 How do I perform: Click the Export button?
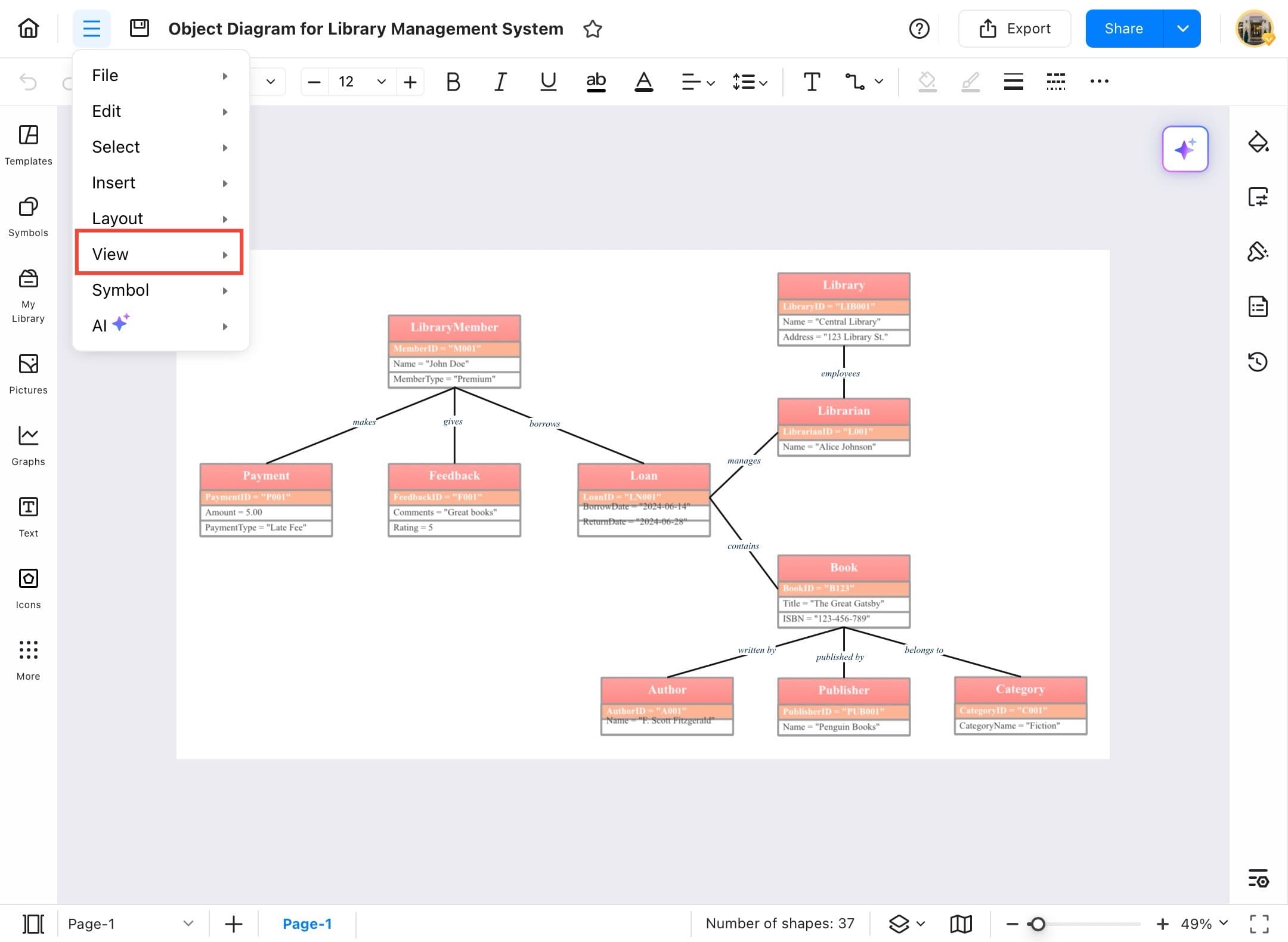pos(1014,29)
